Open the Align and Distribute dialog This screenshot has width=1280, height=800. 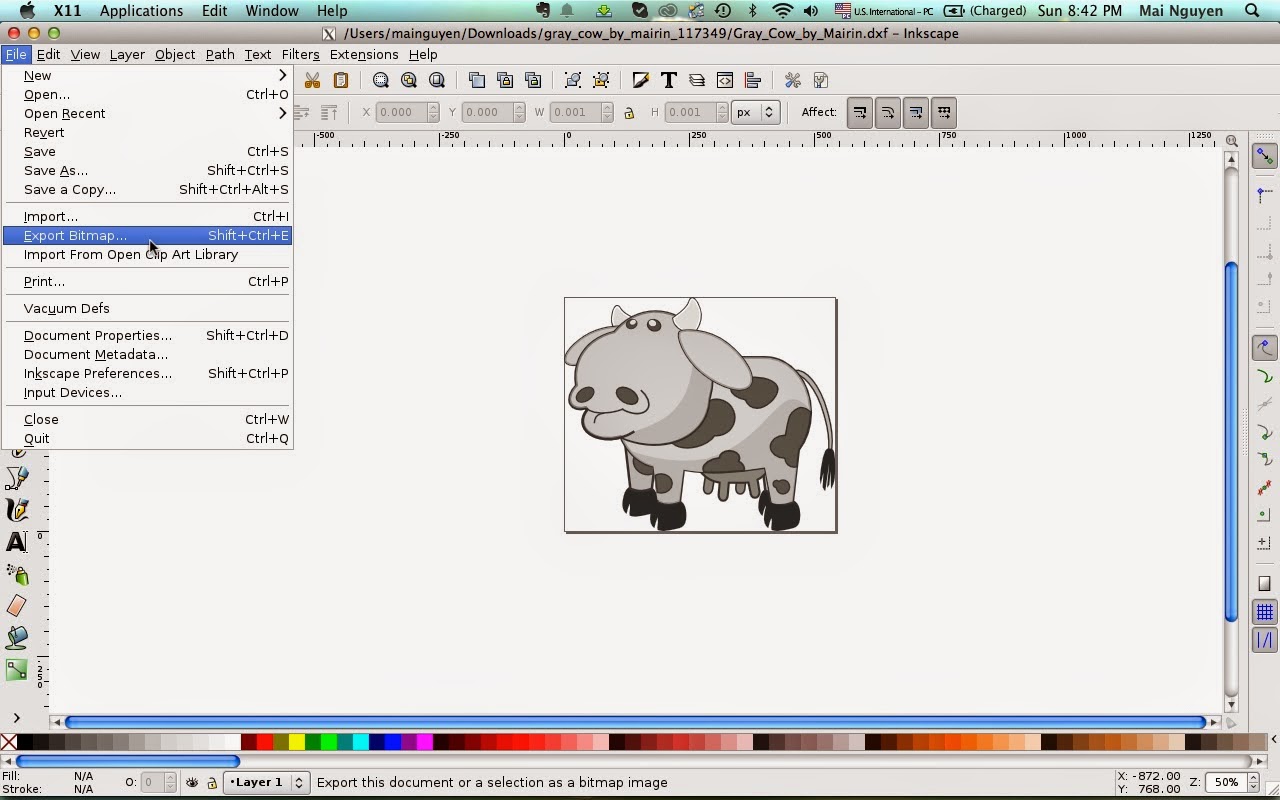(752, 80)
